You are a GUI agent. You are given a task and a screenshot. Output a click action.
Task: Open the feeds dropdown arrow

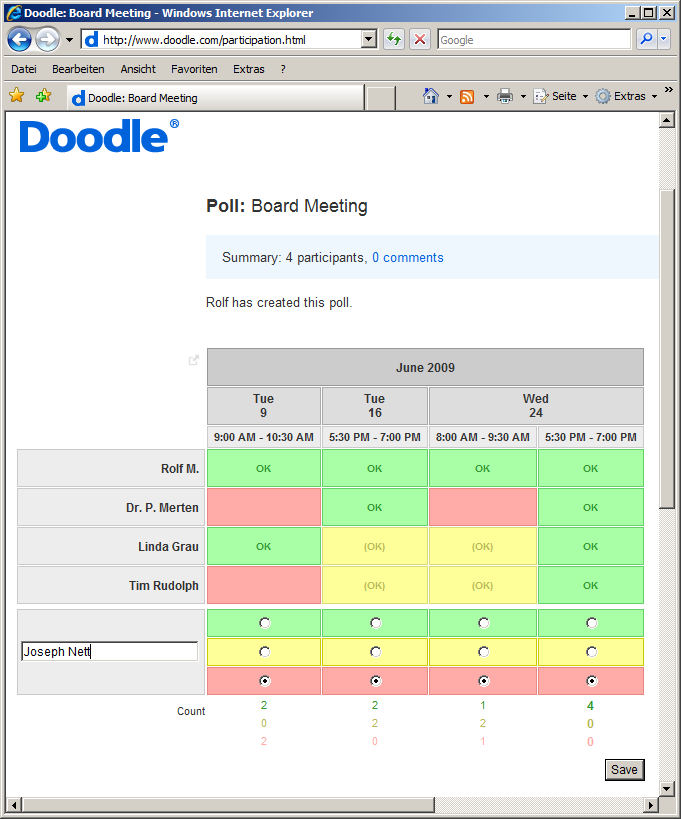pos(486,97)
